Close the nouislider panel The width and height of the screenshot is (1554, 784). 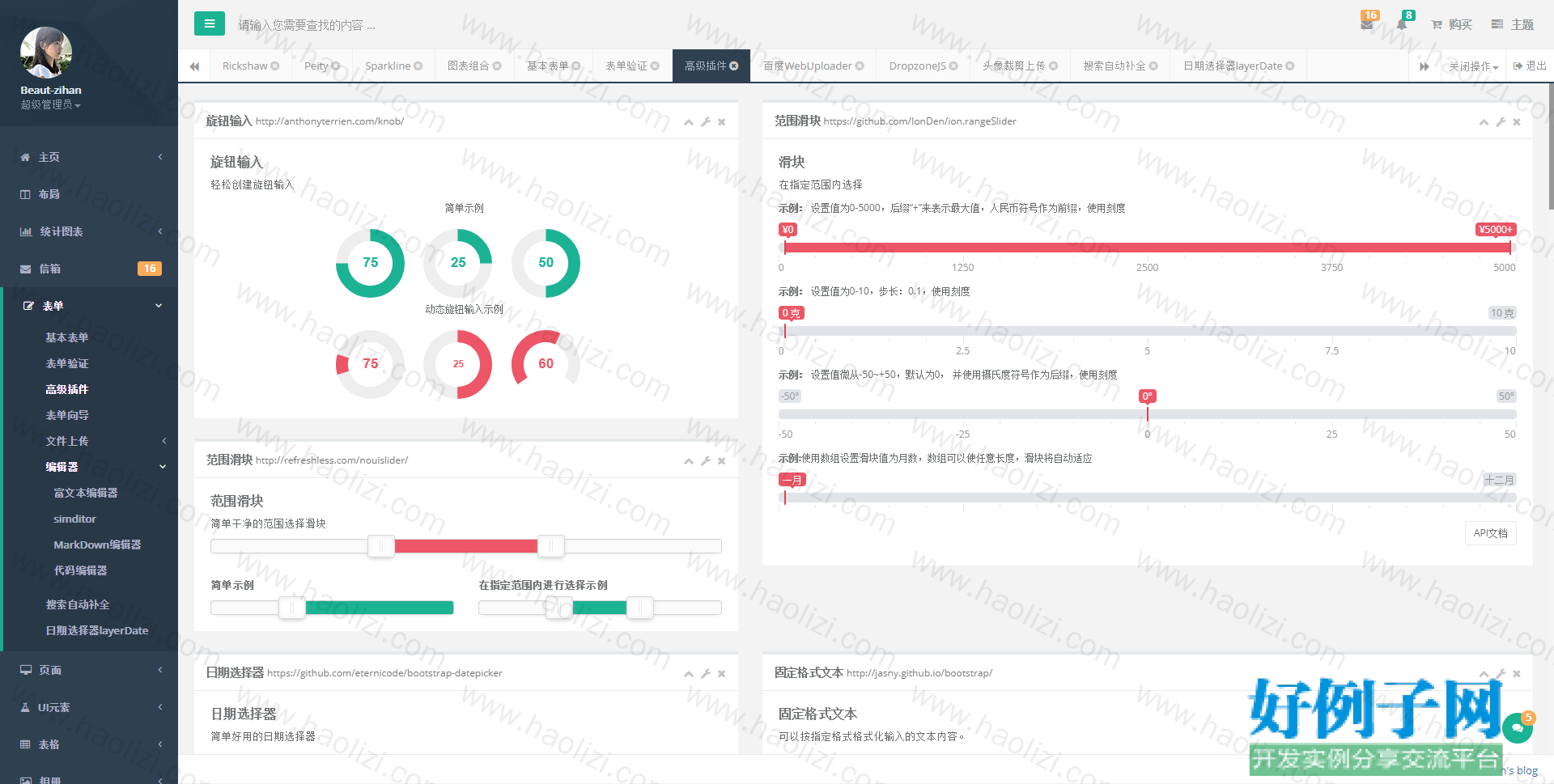pos(721,461)
